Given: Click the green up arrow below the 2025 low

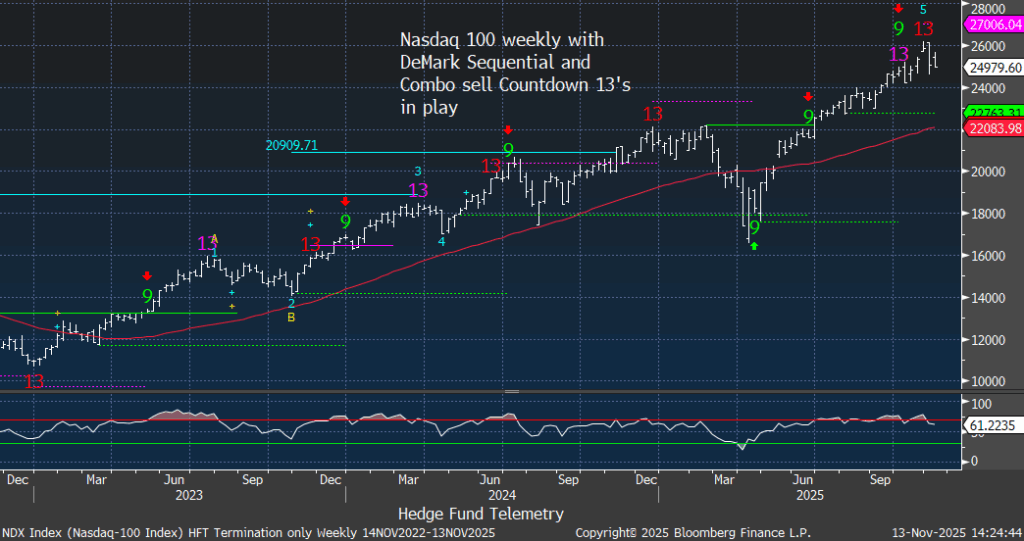Looking at the screenshot, I should point(755,245).
